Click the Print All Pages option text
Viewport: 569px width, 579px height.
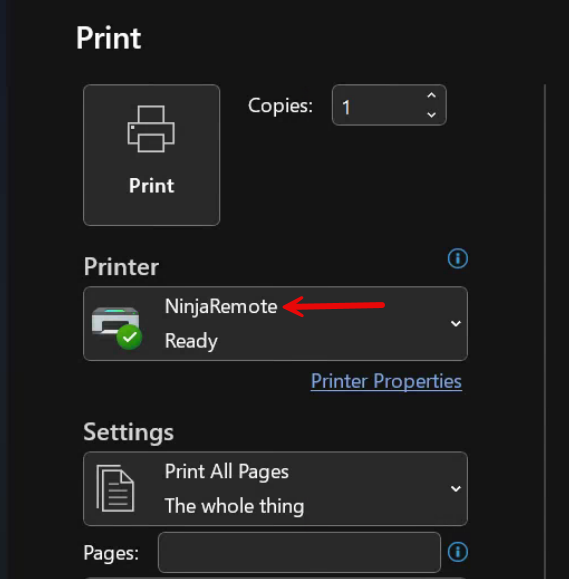click(x=227, y=472)
